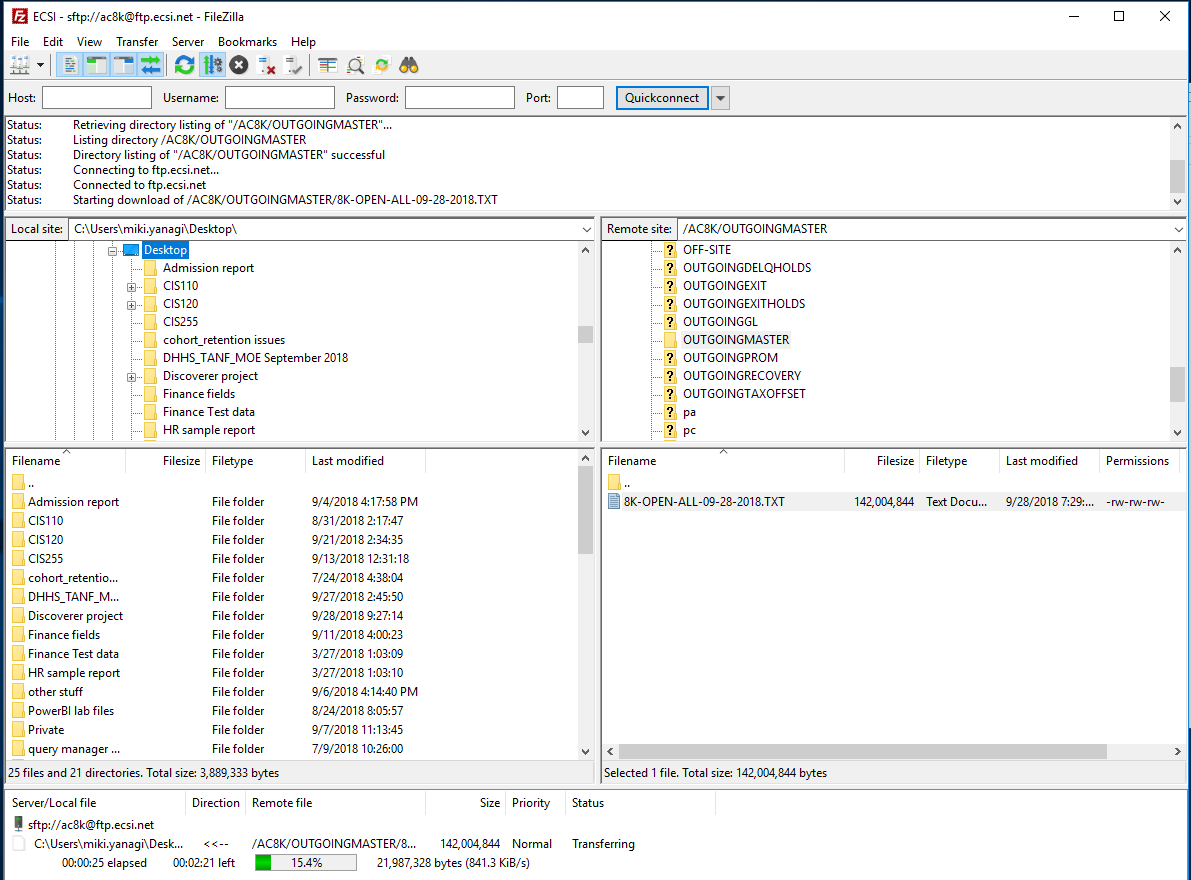1191x880 pixels.
Task: Click the message log vertical scrollbar
Action: coord(1177,176)
